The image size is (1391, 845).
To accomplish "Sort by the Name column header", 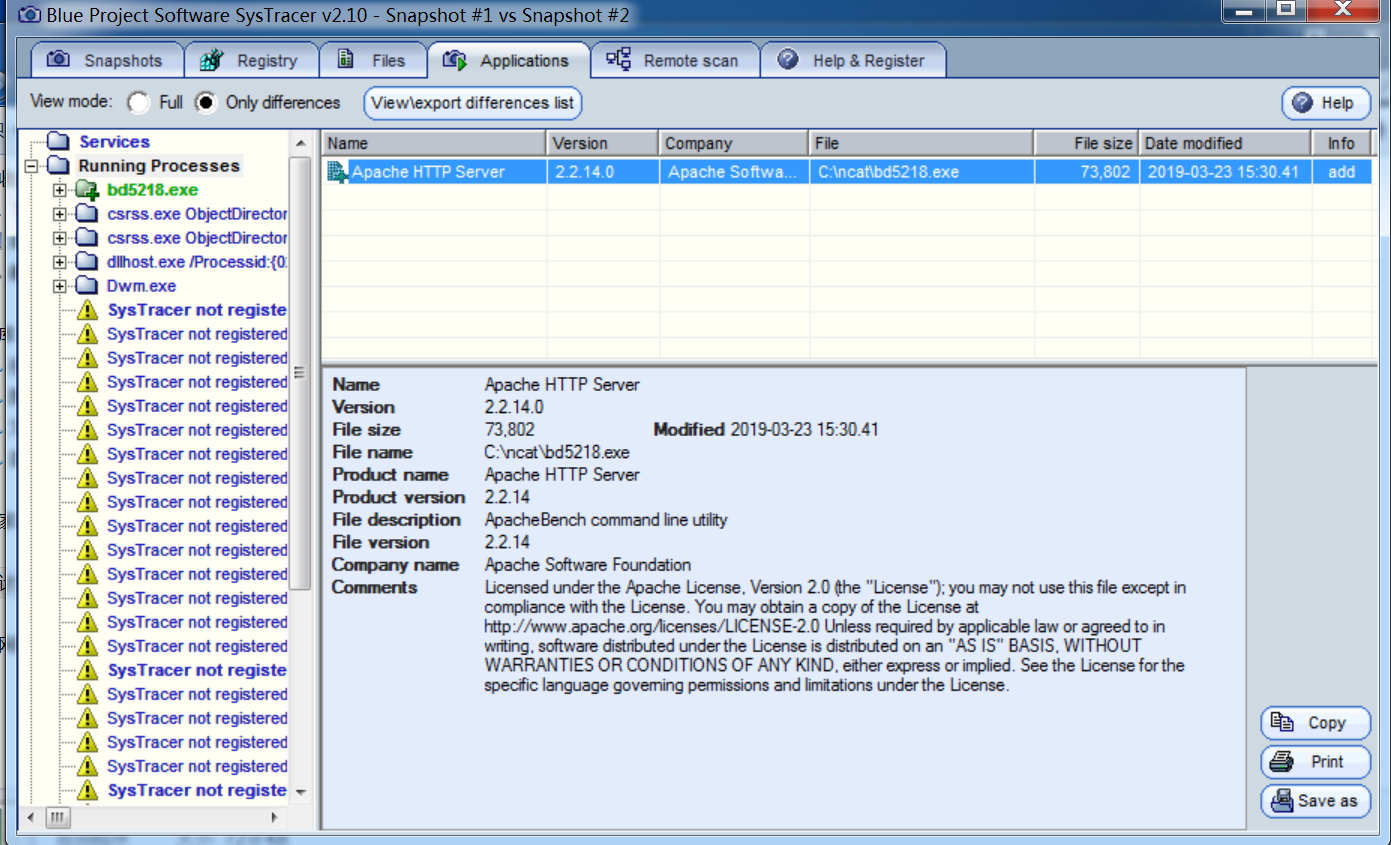I will (433, 143).
